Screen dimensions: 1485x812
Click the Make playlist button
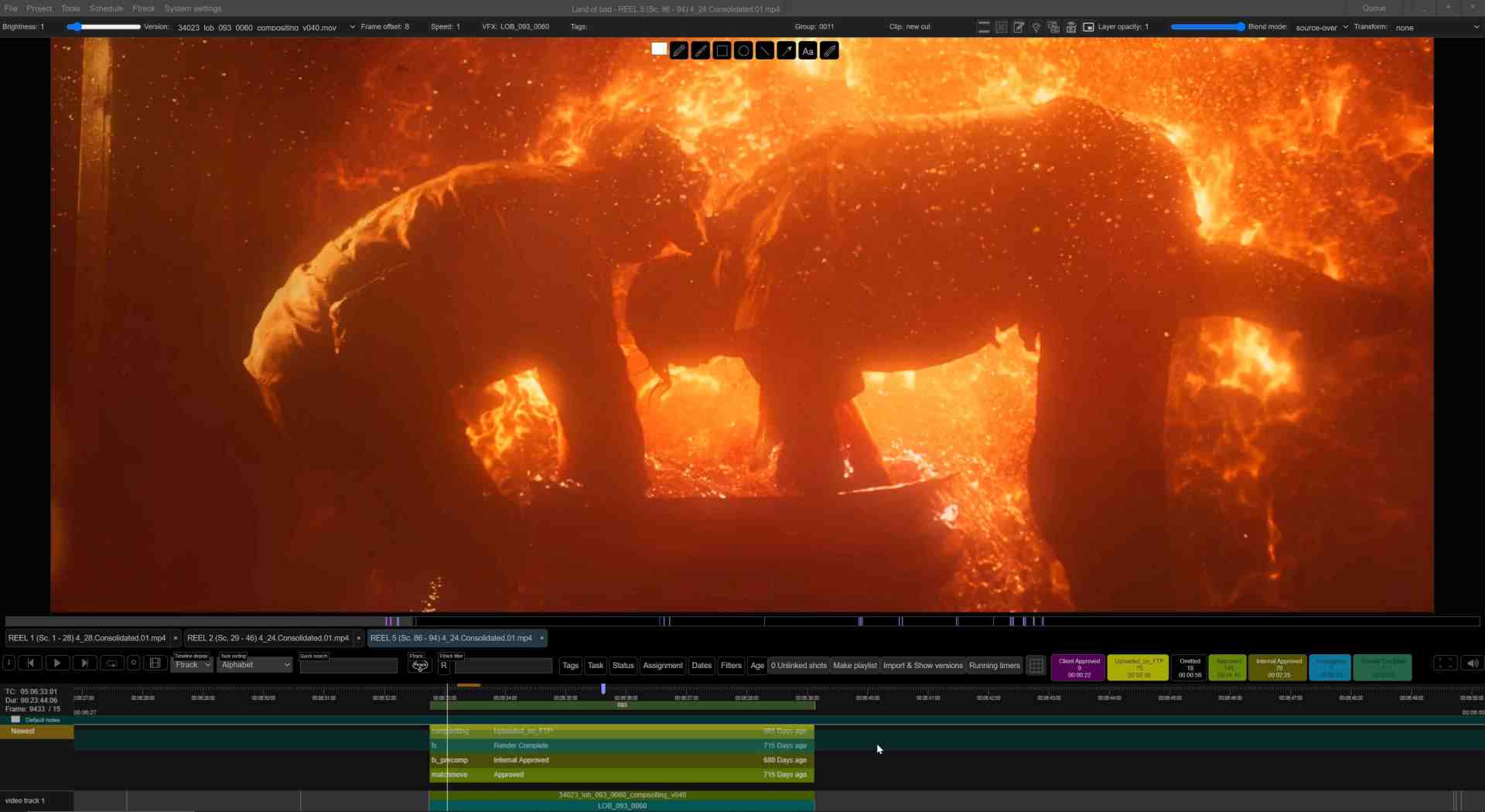tap(854, 665)
